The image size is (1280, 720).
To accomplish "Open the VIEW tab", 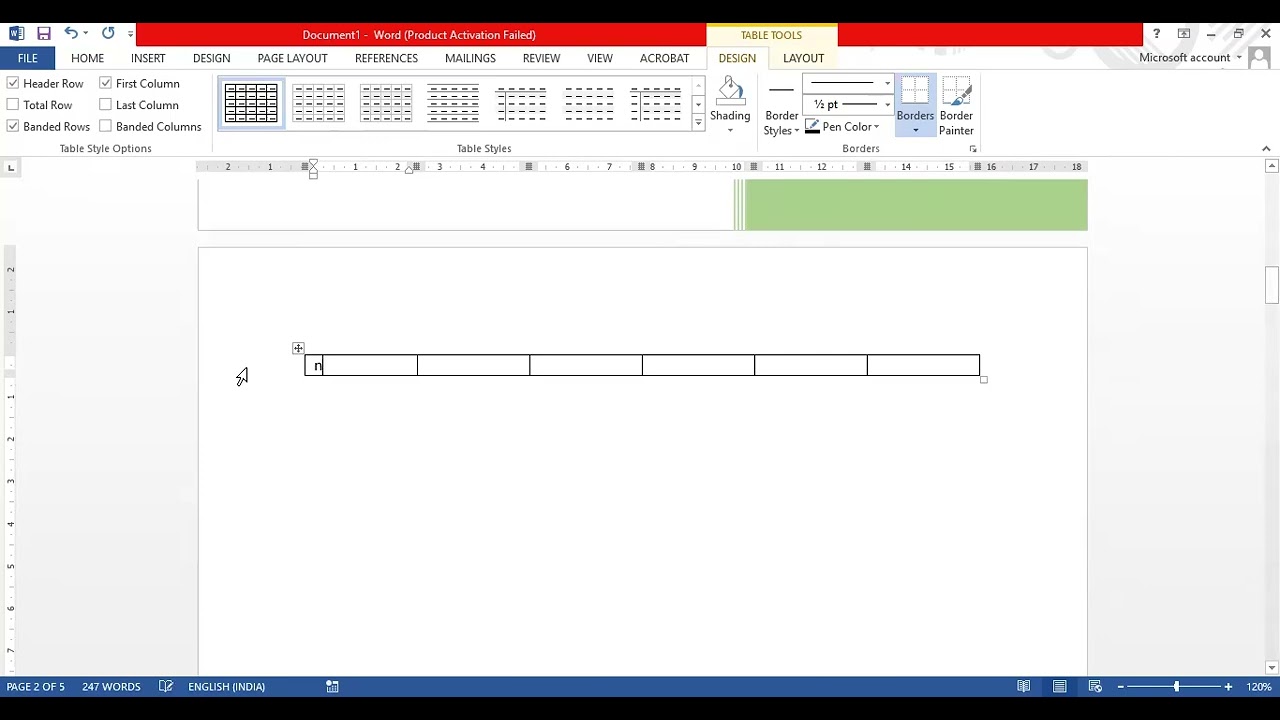I will [600, 58].
